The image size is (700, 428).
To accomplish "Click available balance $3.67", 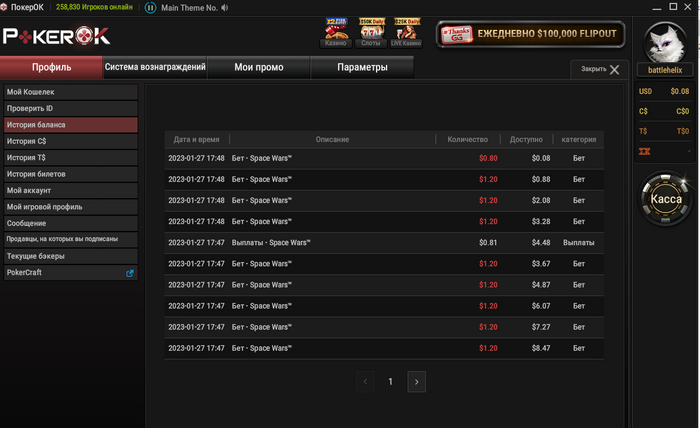I will click(541, 264).
